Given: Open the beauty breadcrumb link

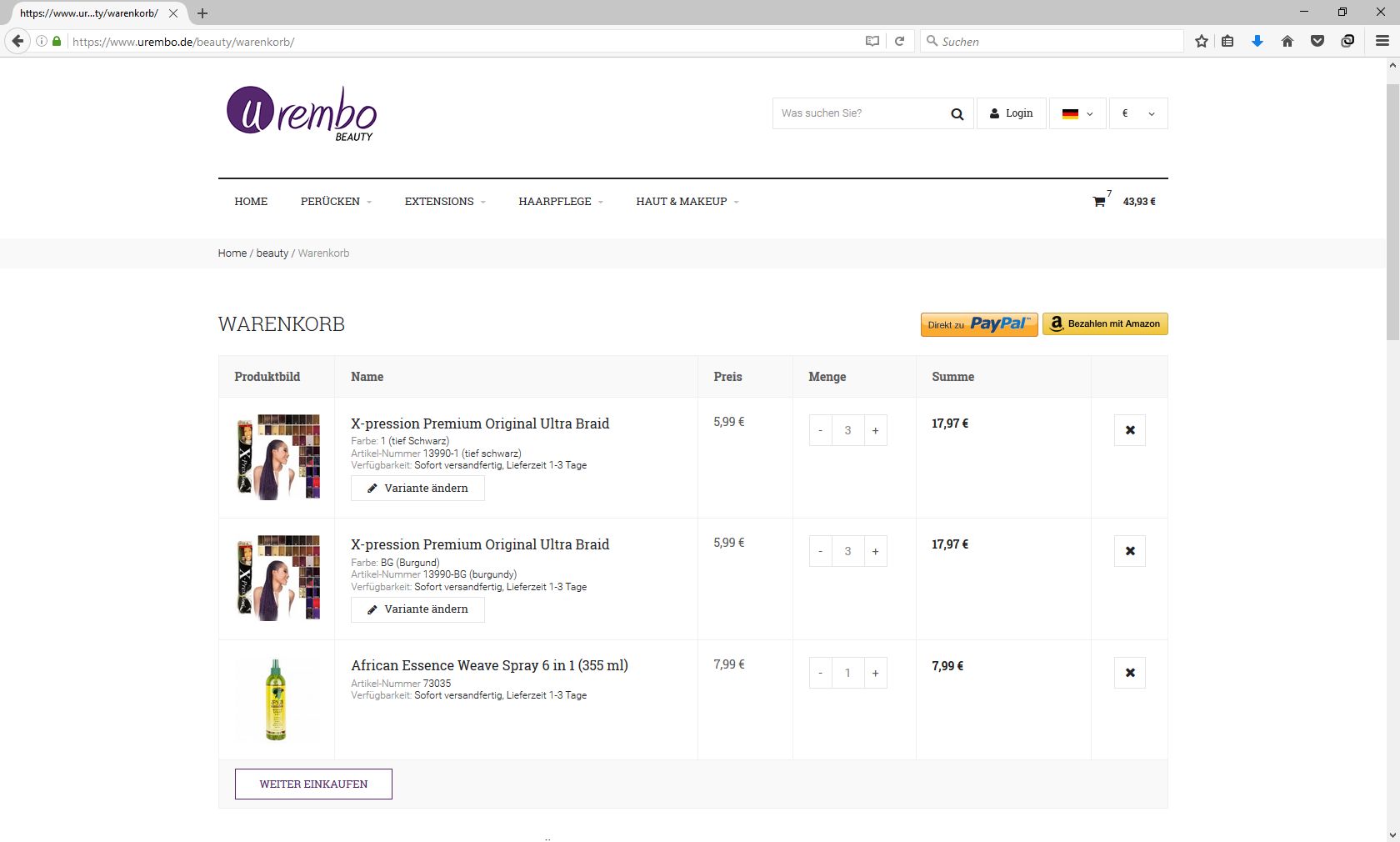Looking at the screenshot, I should 272,253.
